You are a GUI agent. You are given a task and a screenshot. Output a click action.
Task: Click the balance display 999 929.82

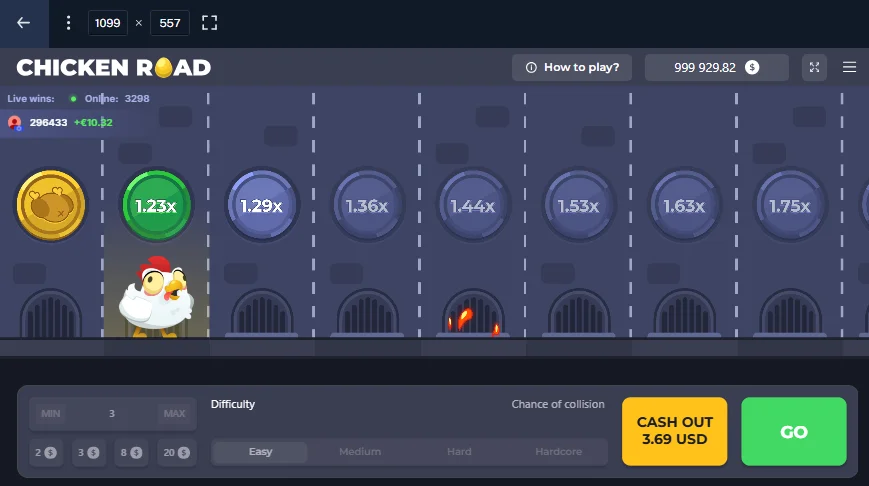[717, 68]
